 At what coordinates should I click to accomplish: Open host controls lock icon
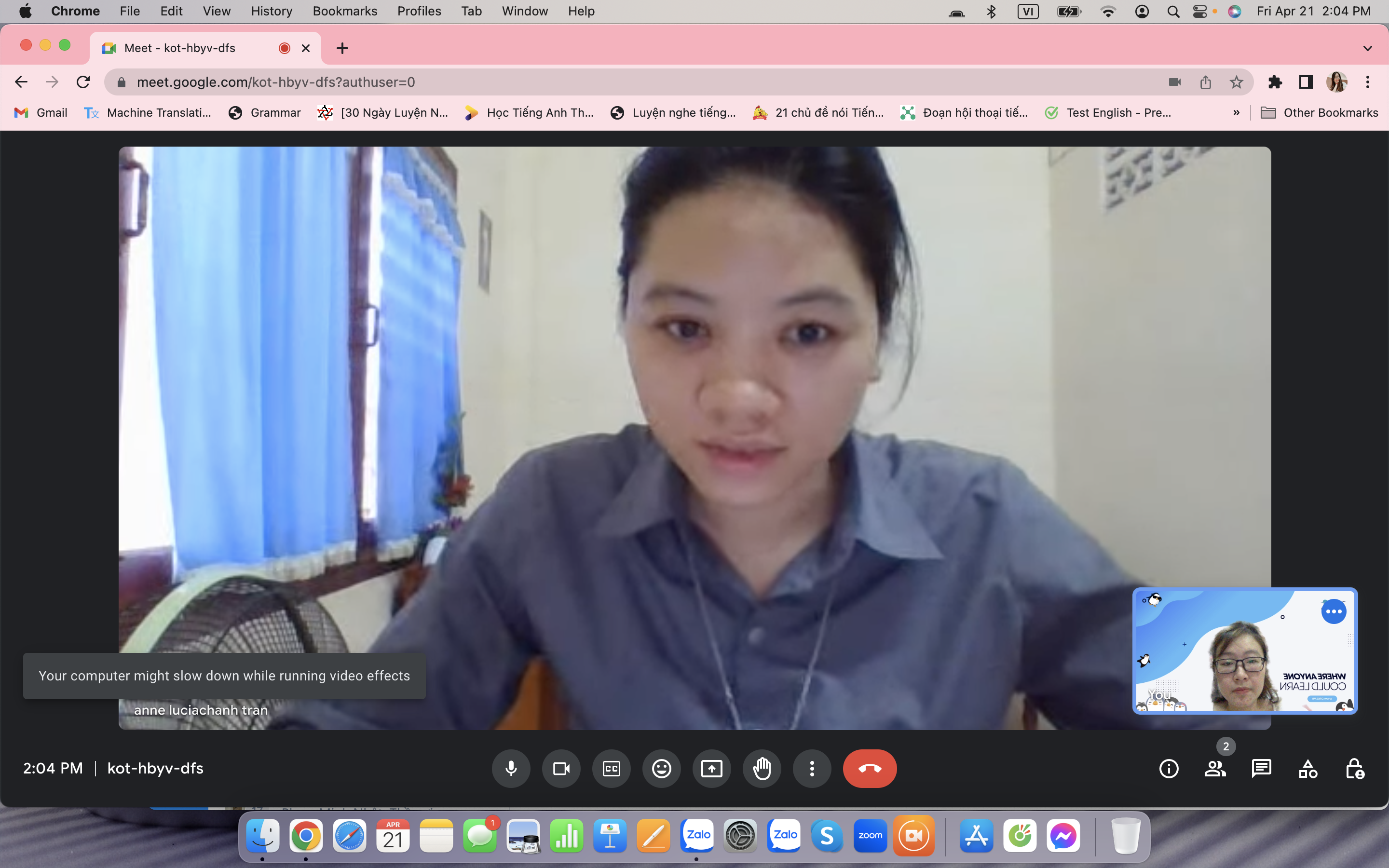1355,769
